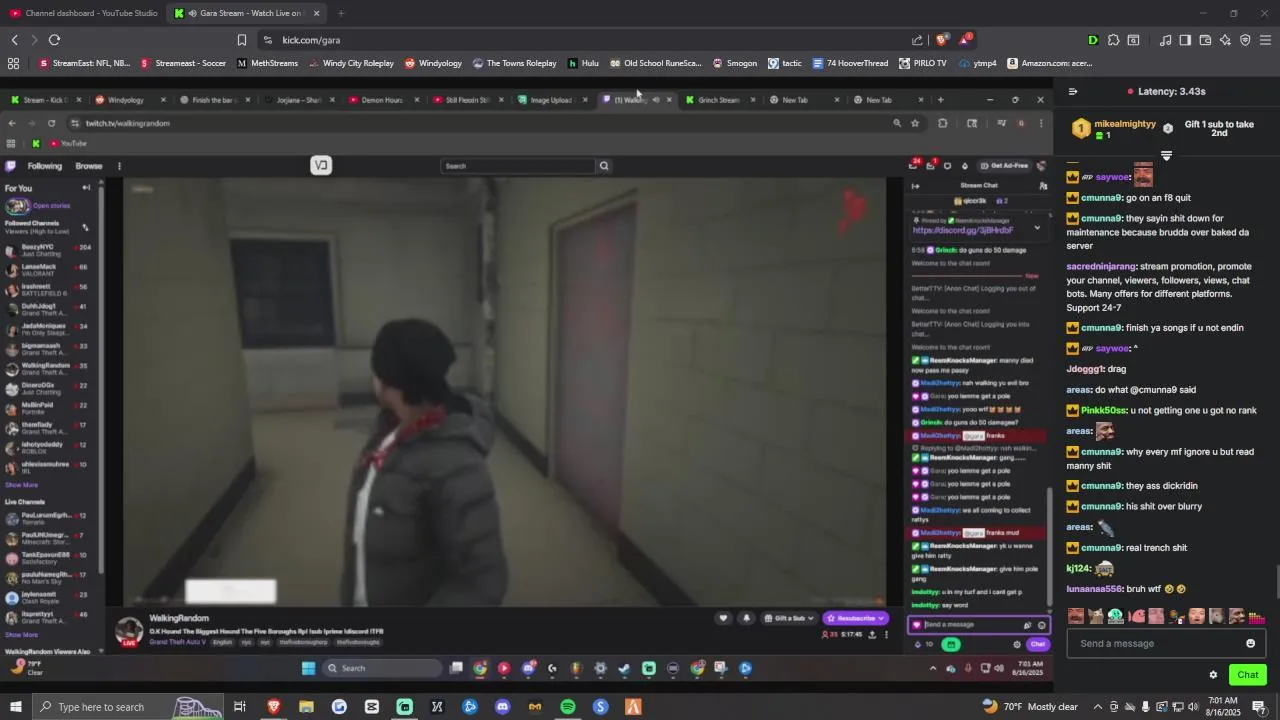
Task: Open Twitch more options three dots
Action: (x=119, y=166)
